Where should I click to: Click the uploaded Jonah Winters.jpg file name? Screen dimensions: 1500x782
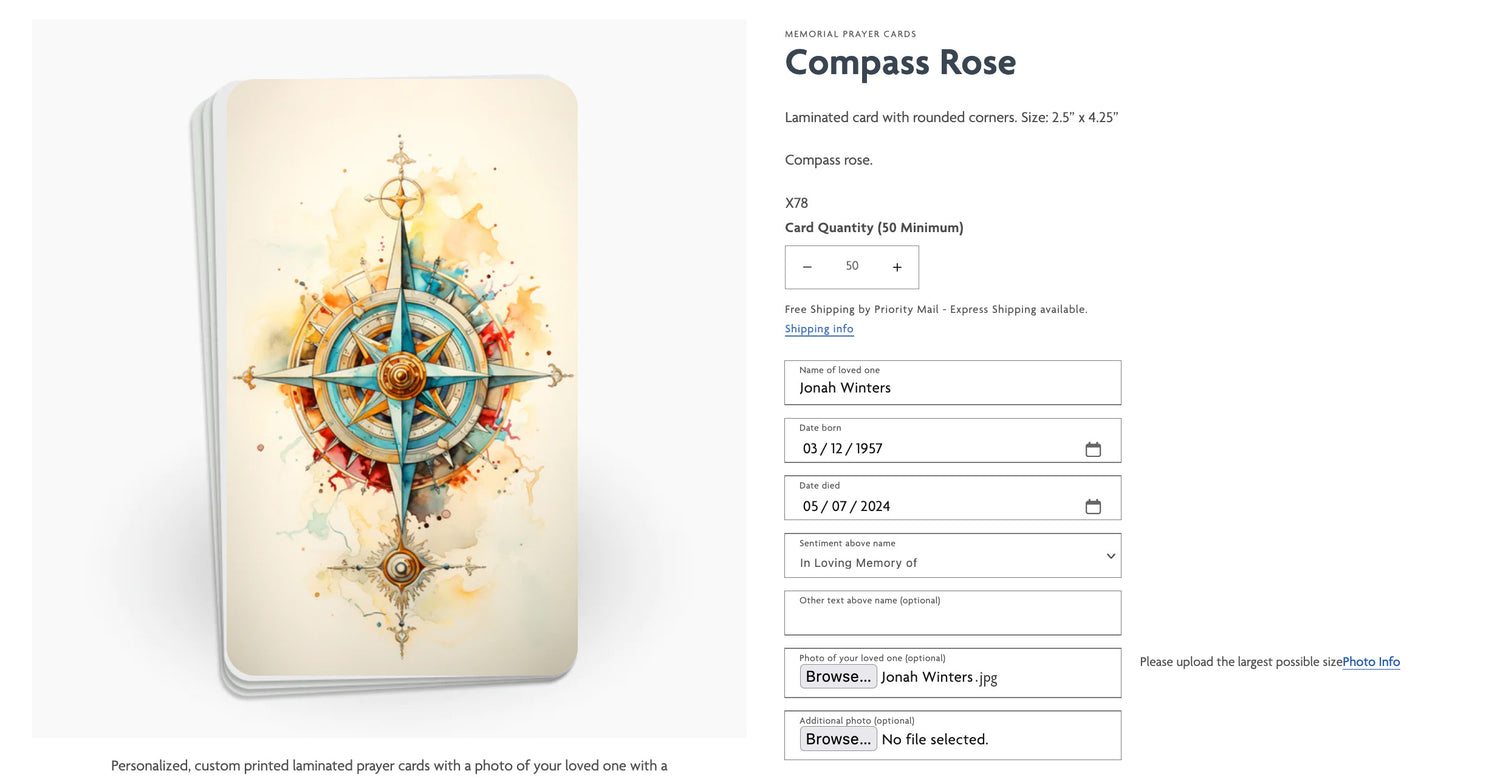coord(939,677)
